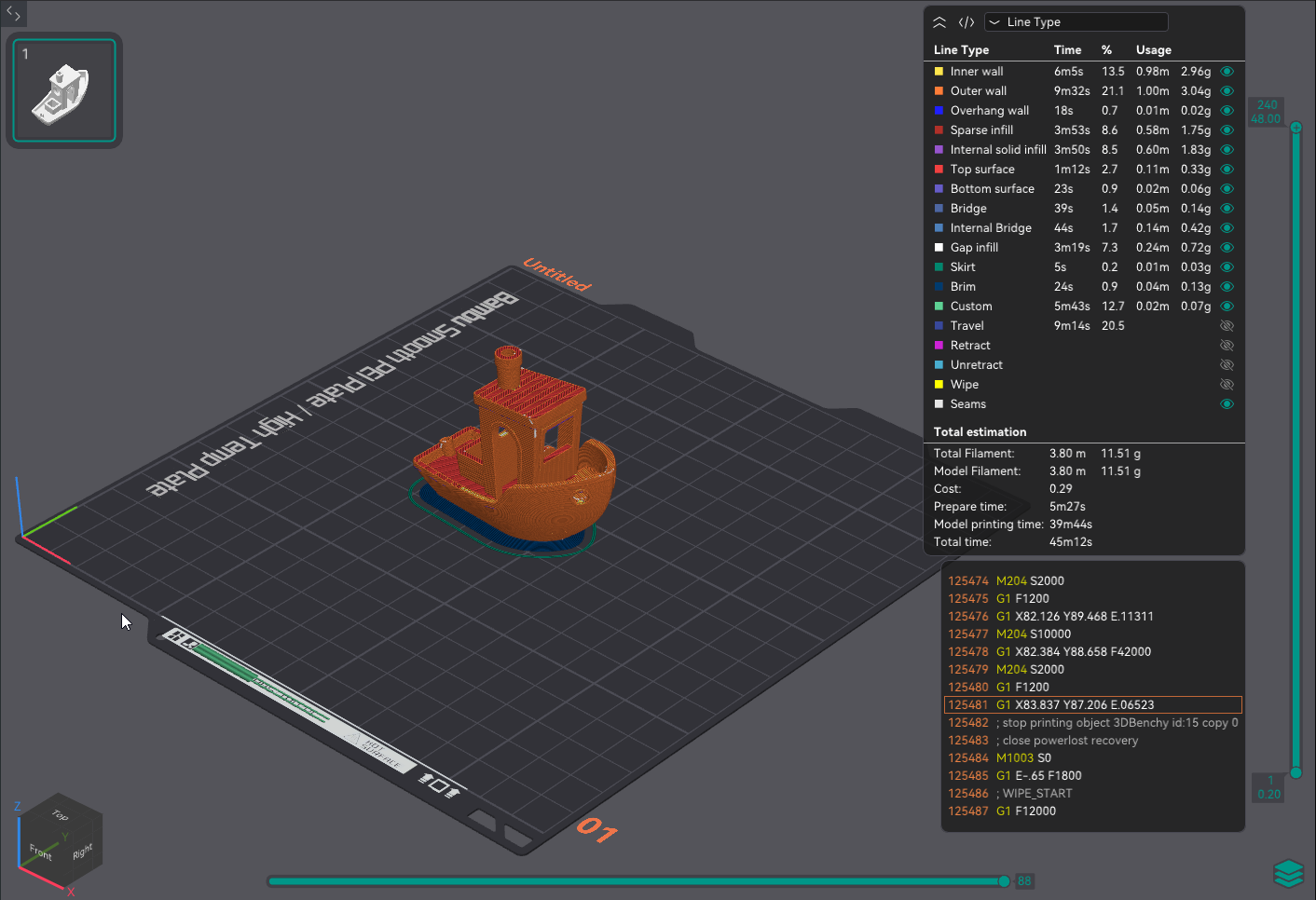Click the Usage column header
Viewport: 1316px width, 900px height.
(x=1154, y=50)
